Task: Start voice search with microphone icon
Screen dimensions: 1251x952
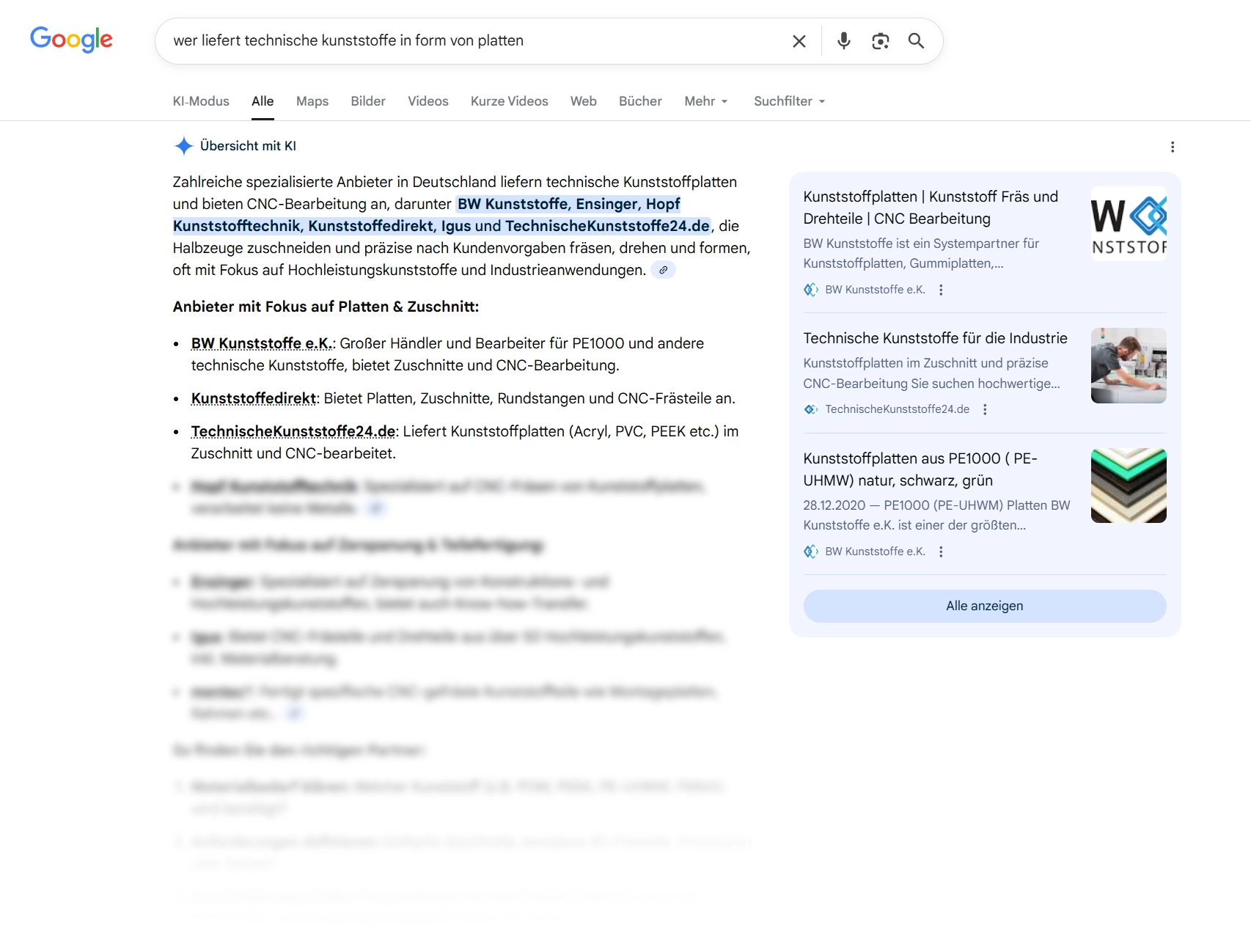Action: (843, 41)
